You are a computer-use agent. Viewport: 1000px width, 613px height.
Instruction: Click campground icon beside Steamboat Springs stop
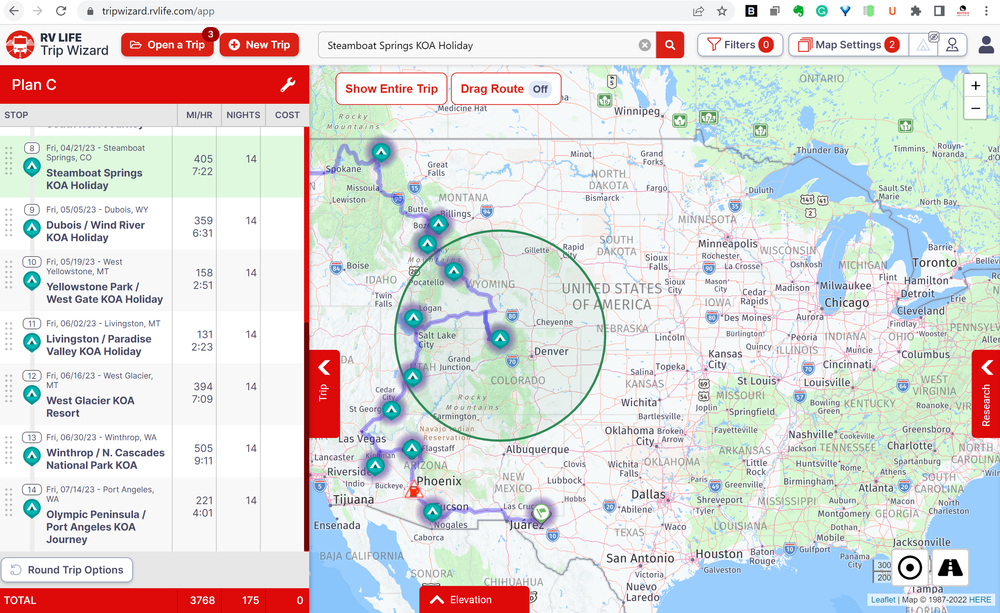click(x=32, y=168)
